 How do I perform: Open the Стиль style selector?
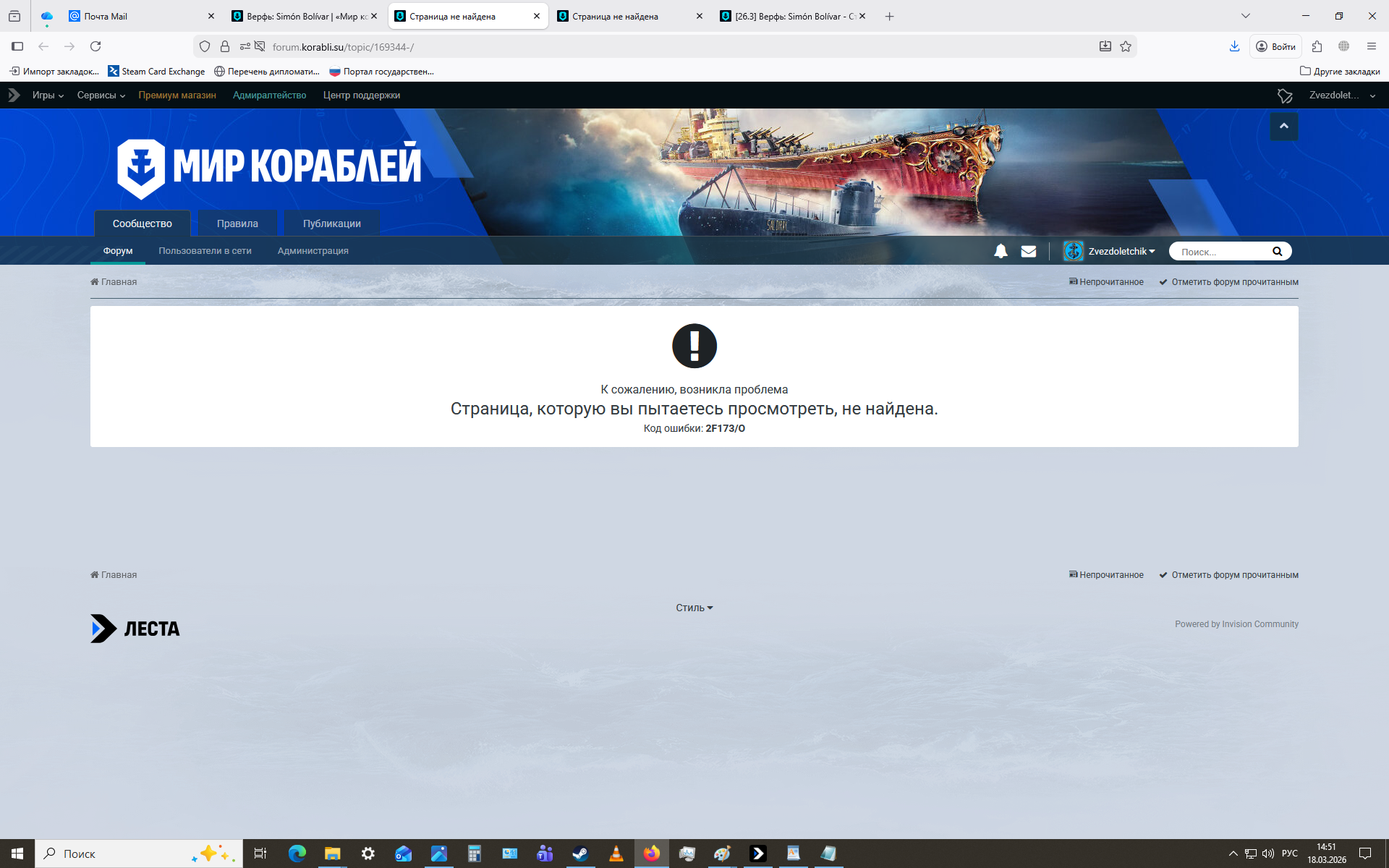[x=694, y=608]
